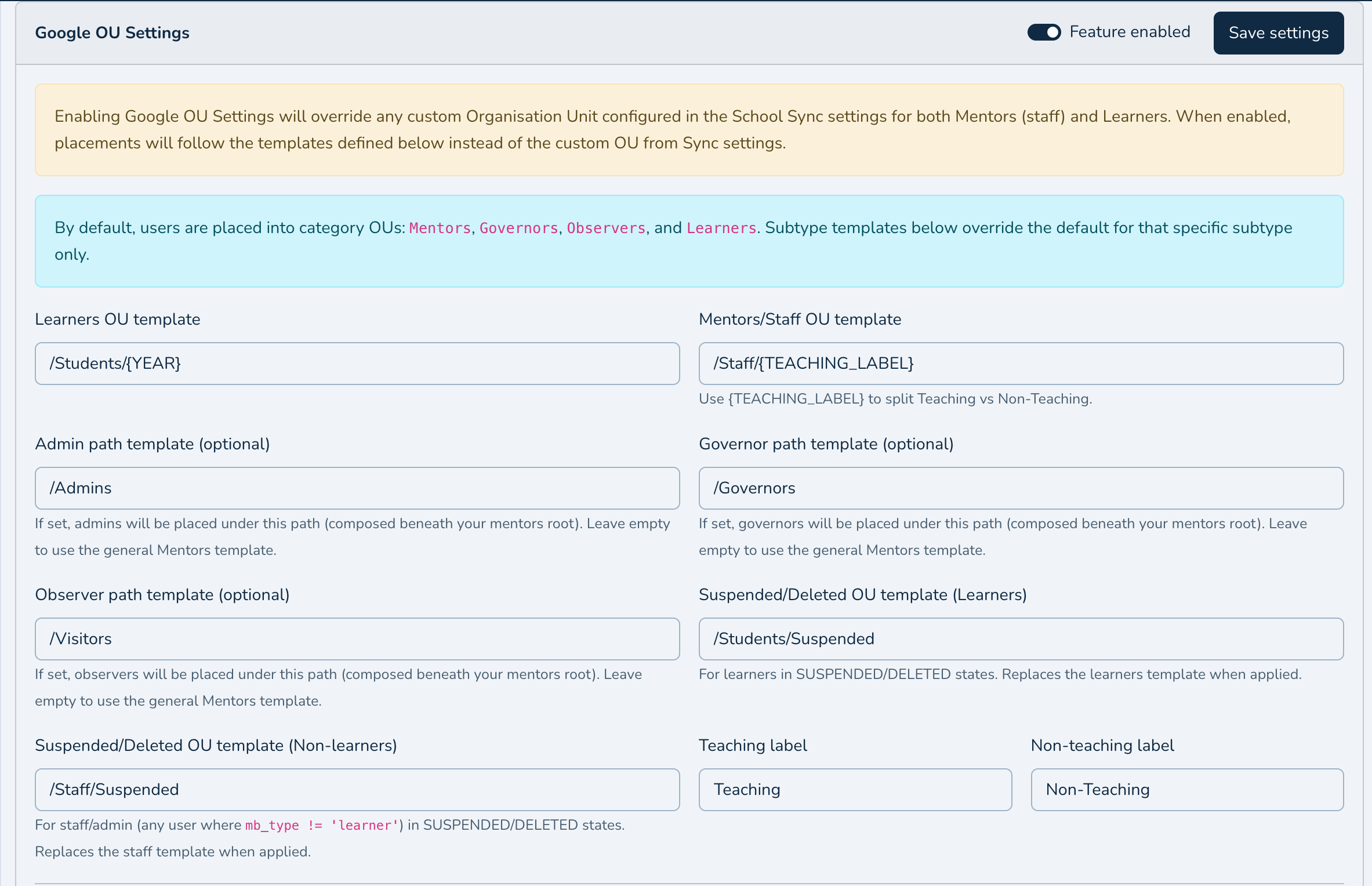Edit the Observer path template field
Viewport: 1372px width, 886px height.
coord(357,639)
